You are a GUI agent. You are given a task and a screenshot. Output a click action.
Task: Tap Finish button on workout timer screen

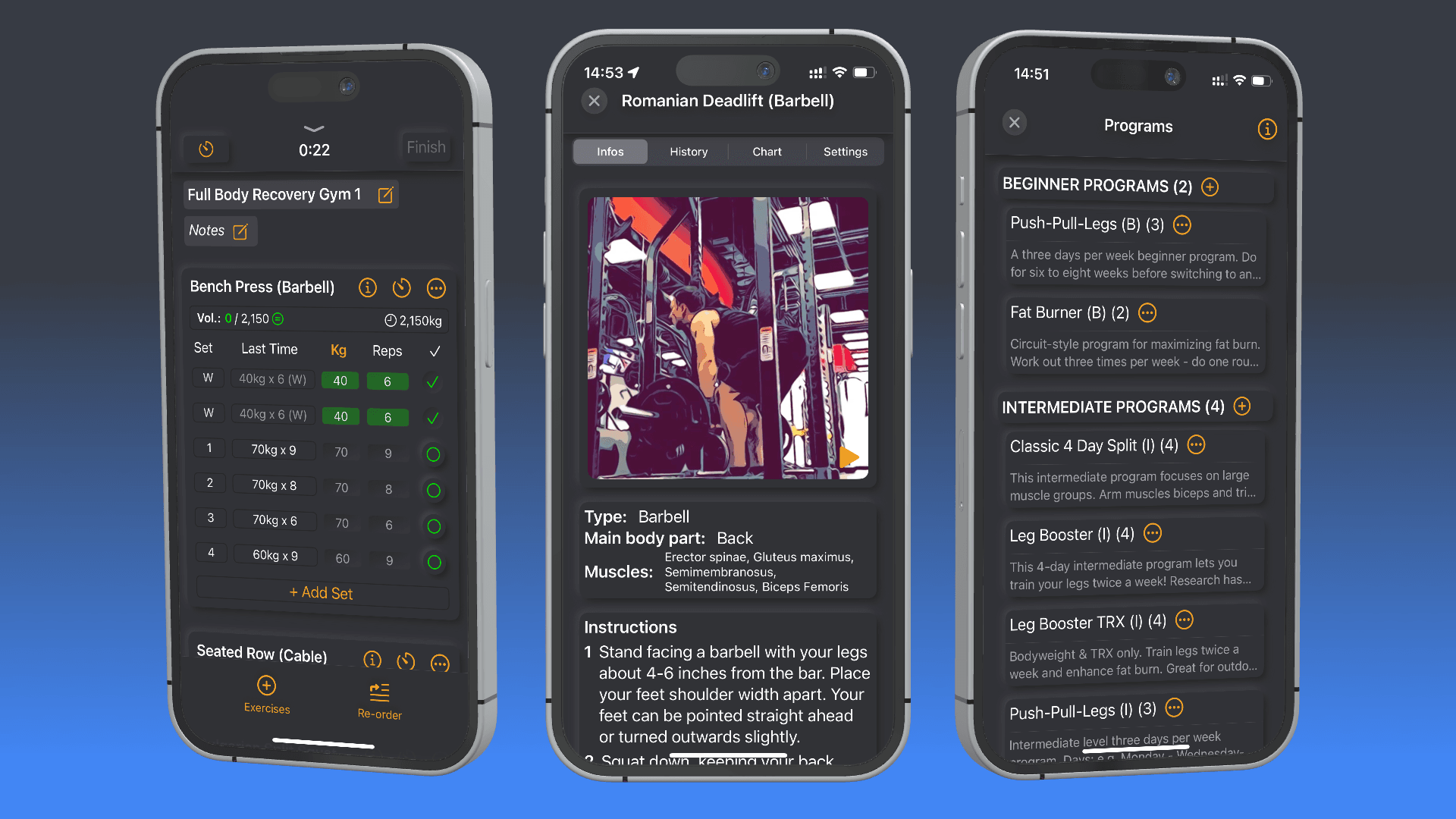pyautogui.click(x=424, y=147)
